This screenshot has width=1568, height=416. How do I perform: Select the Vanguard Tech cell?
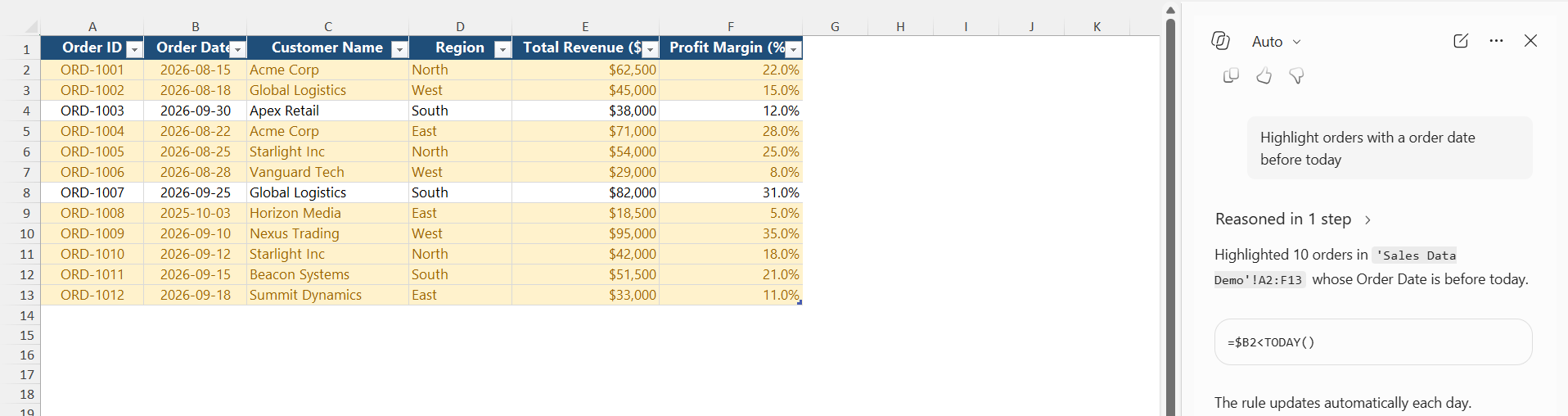(328, 172)
